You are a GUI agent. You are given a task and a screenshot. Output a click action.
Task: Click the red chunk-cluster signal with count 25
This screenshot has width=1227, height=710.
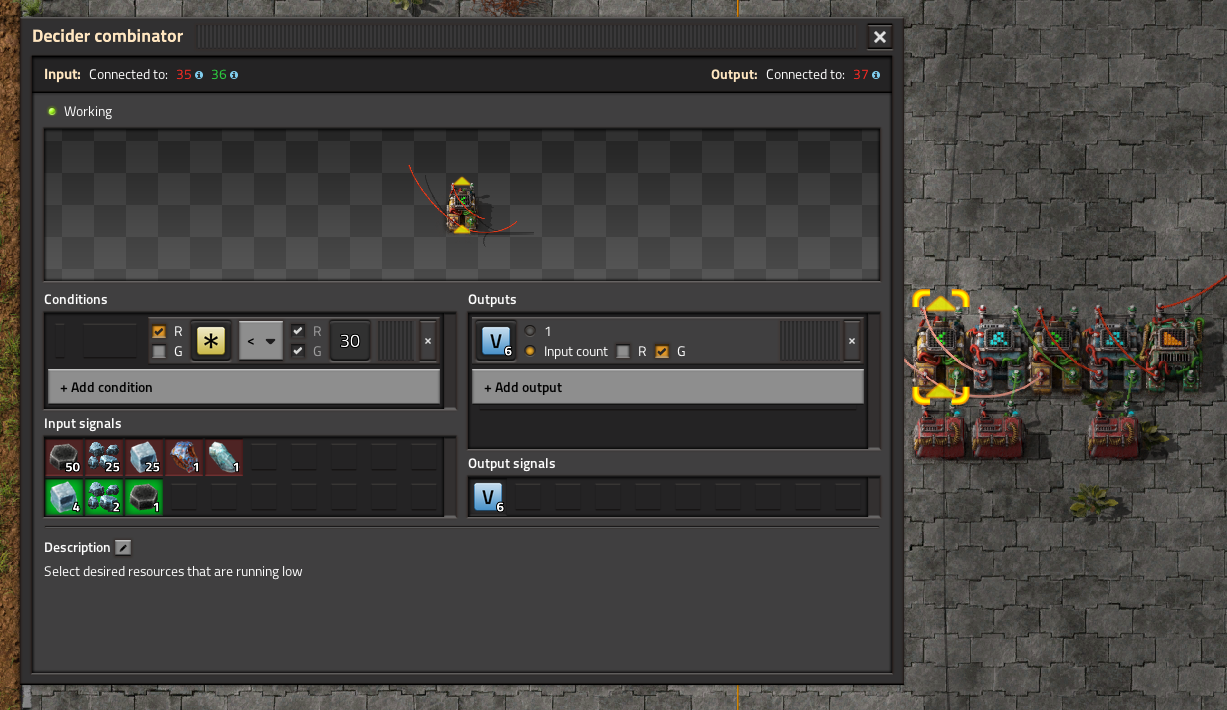tap(104, 458)
